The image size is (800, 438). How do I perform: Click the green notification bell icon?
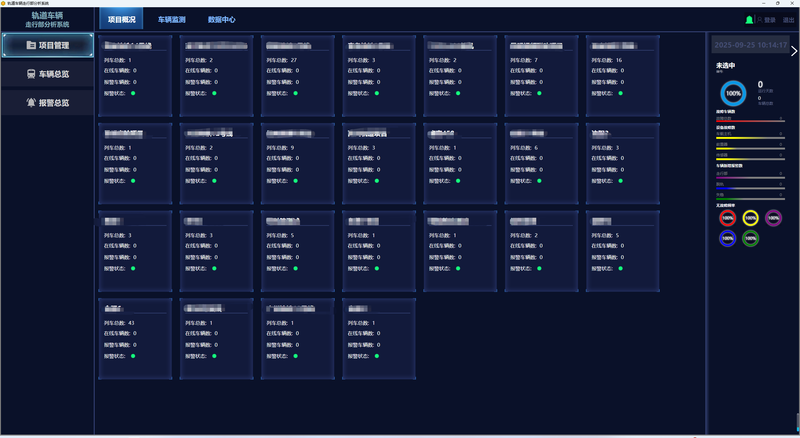click(x=749, y=20)
